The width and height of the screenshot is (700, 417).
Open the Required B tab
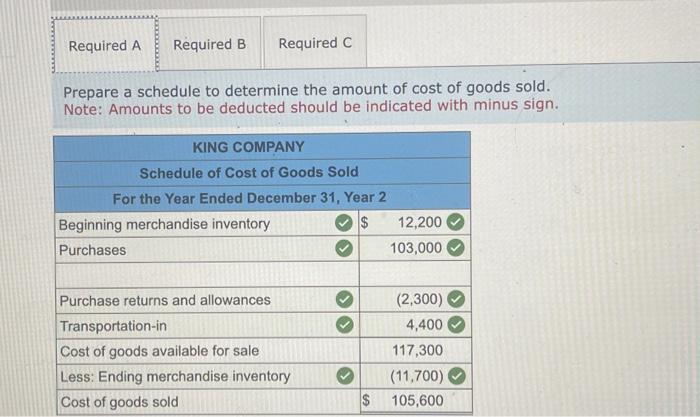(x=209, y=44)
